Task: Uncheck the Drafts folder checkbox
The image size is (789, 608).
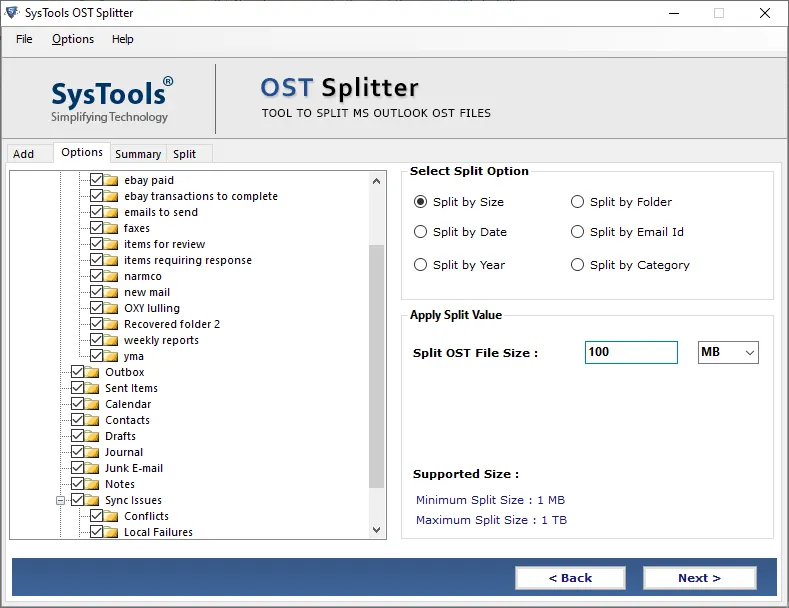Action: pyautogui.click(x=77, y=436)
